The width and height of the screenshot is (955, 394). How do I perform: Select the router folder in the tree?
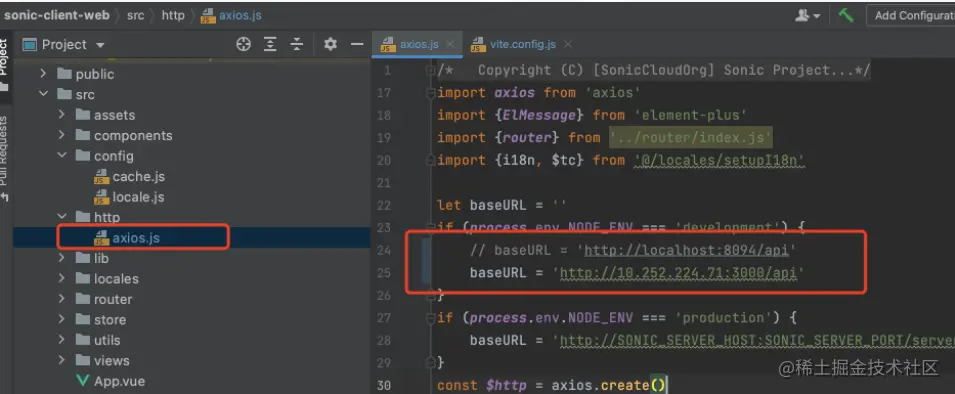(x=113, y=299)
